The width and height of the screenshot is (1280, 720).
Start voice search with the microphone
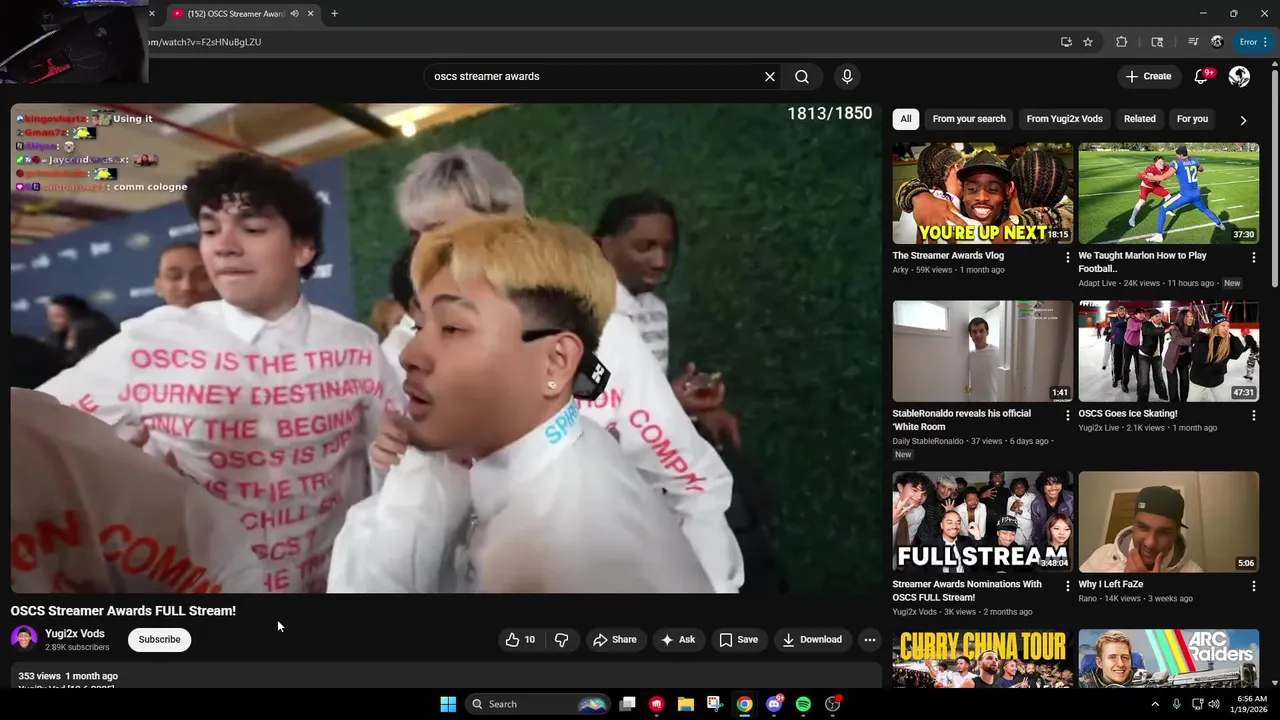(847, 76)
